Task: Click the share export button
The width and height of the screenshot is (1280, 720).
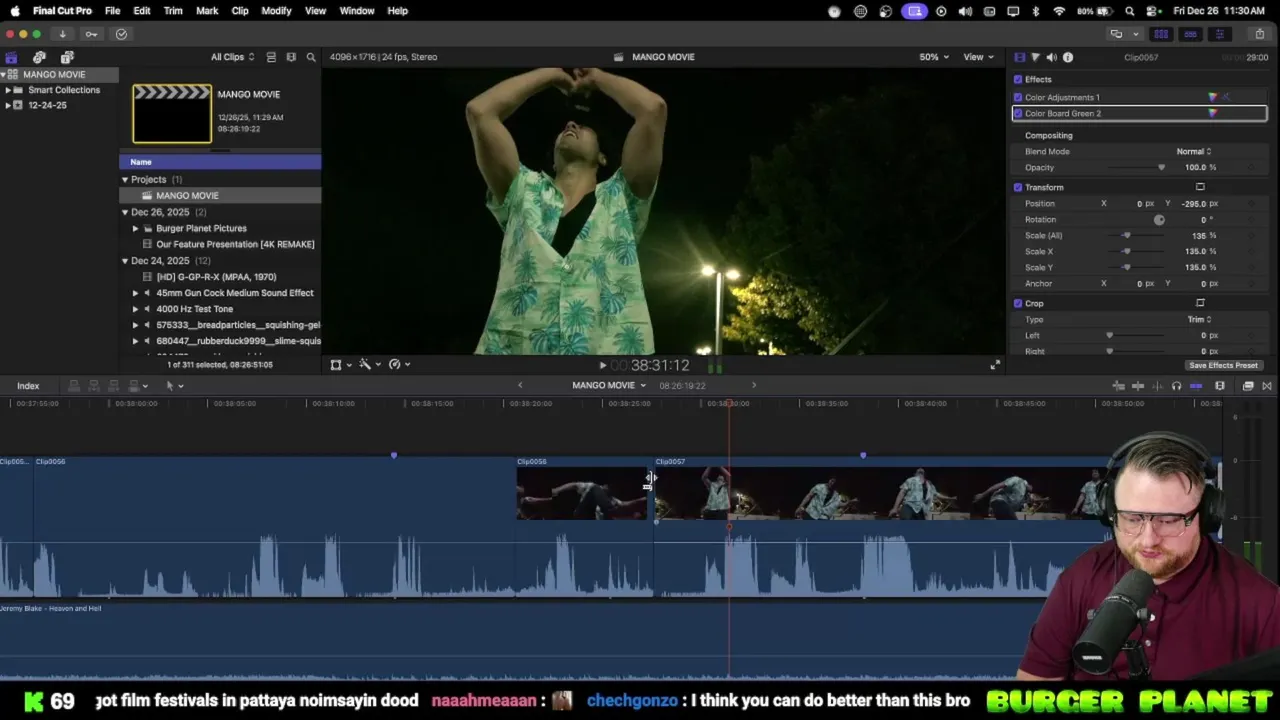Action: point(1260,34)
